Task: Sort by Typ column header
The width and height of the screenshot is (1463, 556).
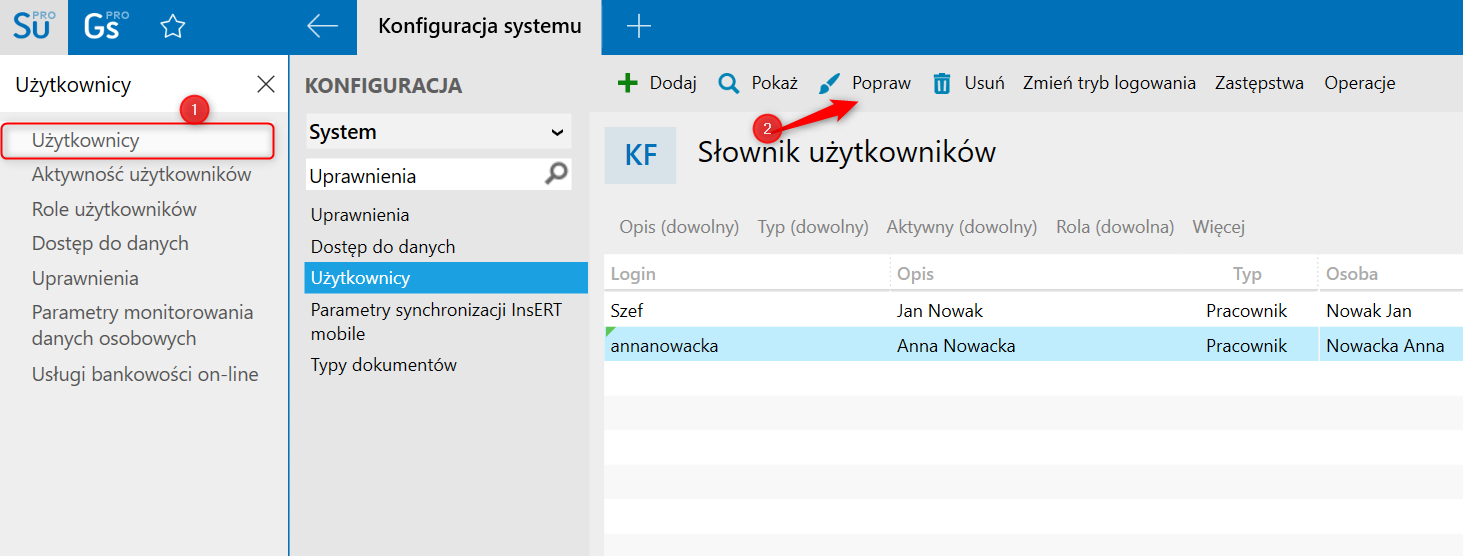Action: click(1247, 273)
